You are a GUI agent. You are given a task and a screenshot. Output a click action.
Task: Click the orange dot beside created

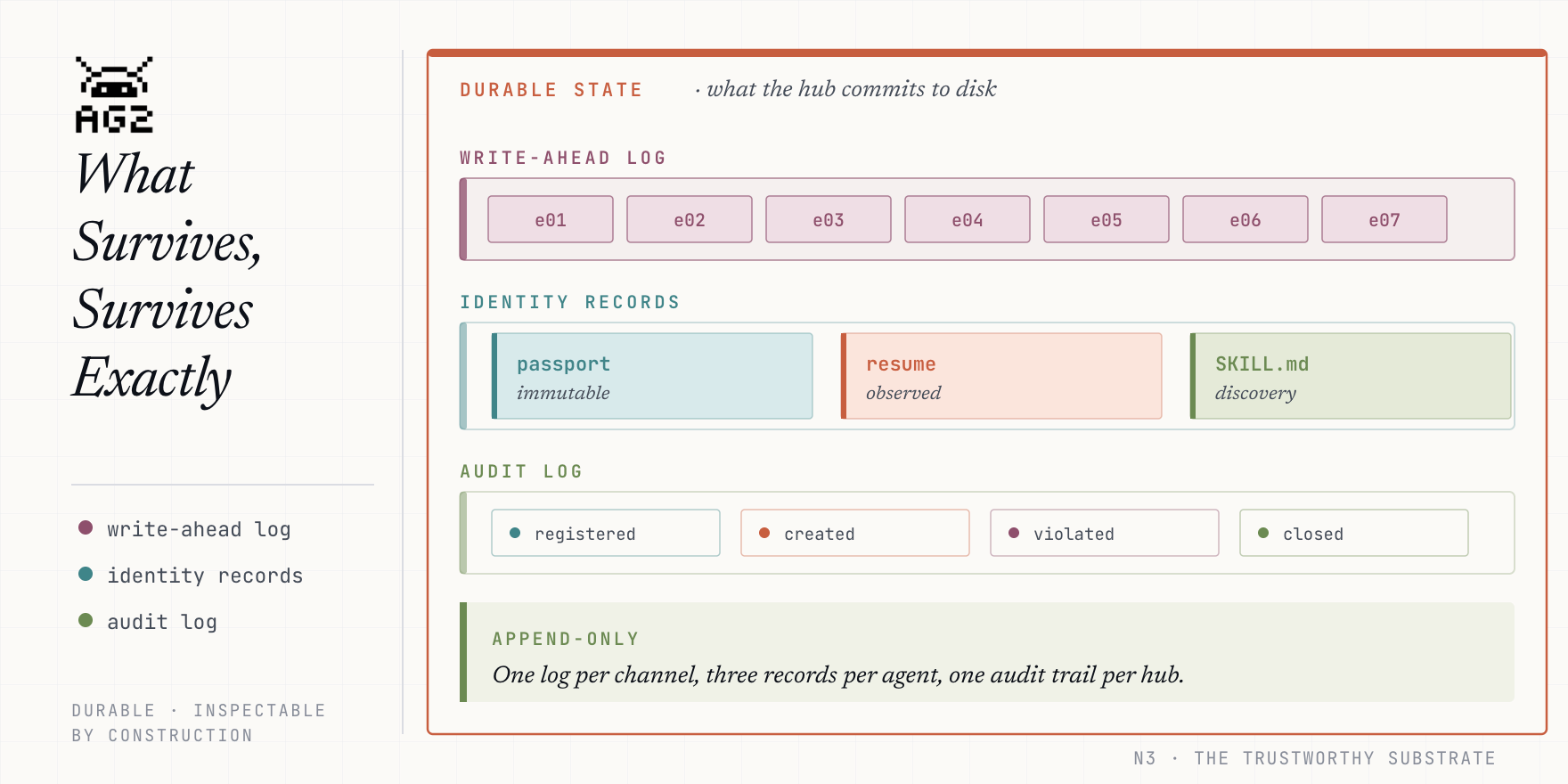tap(764, 533)
